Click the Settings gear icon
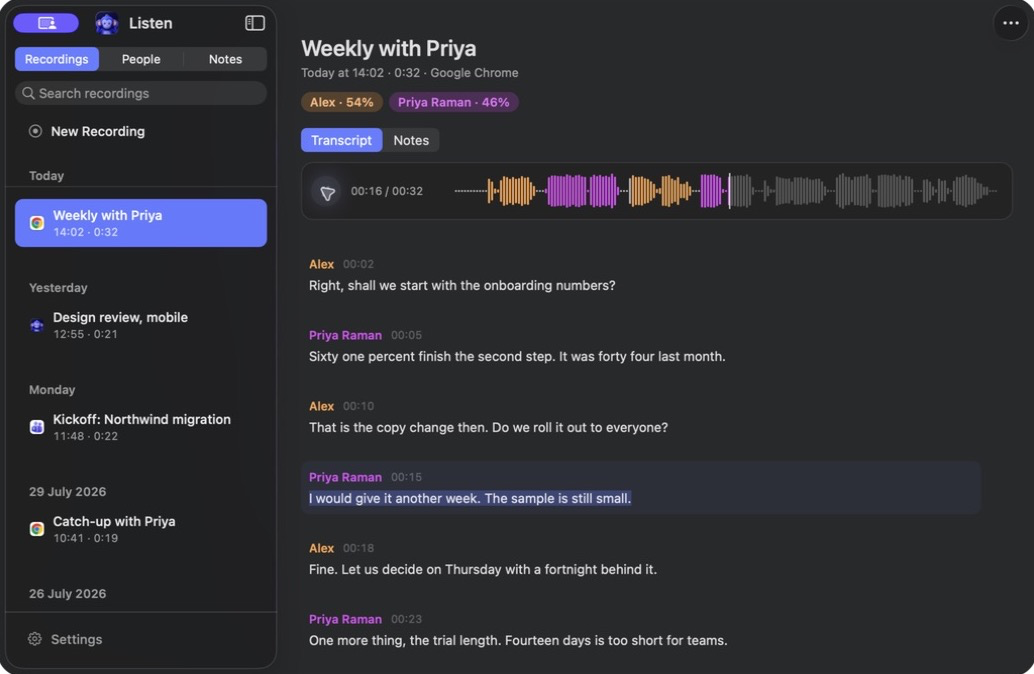Viewport: 1034px width, 674px height. tap(35, 639)
